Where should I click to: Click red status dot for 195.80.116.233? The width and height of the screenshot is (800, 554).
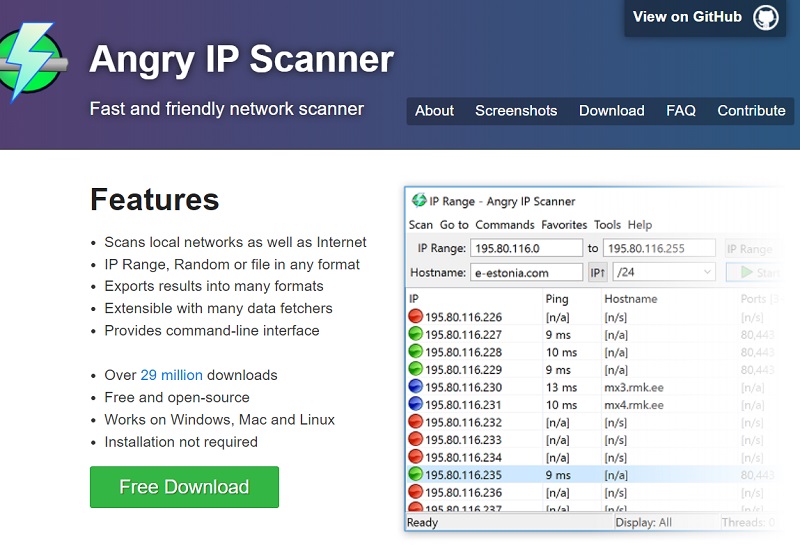(x=416, y=439)
